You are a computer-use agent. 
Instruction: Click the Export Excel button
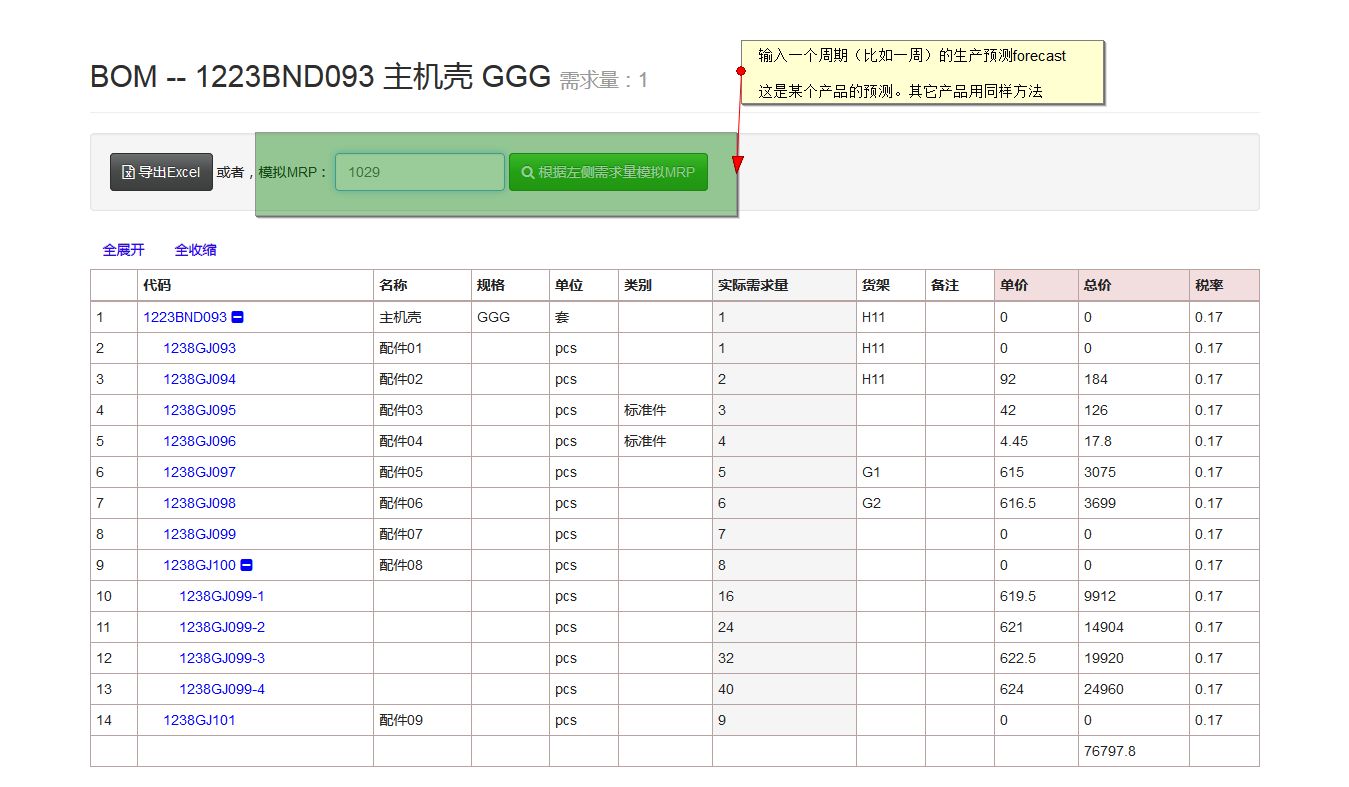tap(161, 172)
